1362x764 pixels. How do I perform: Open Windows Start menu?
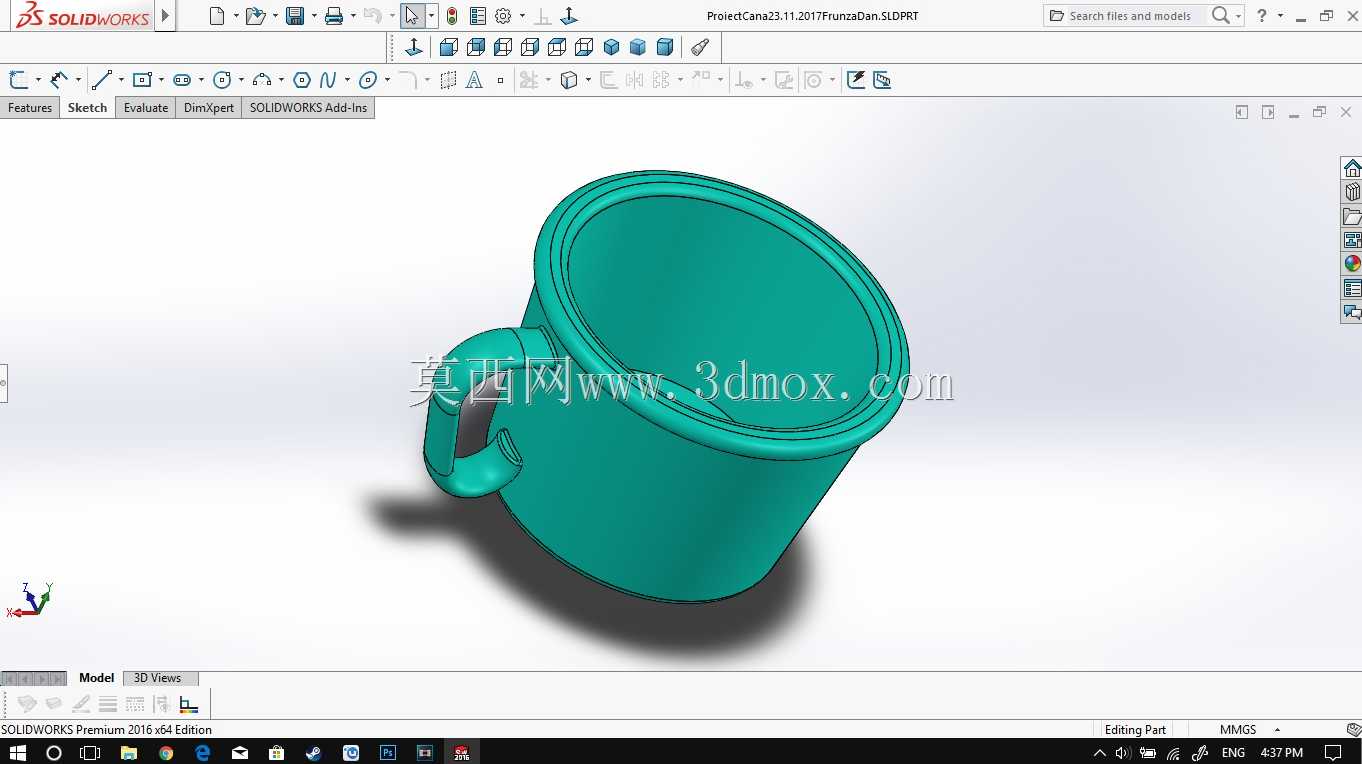click(17, 752)
